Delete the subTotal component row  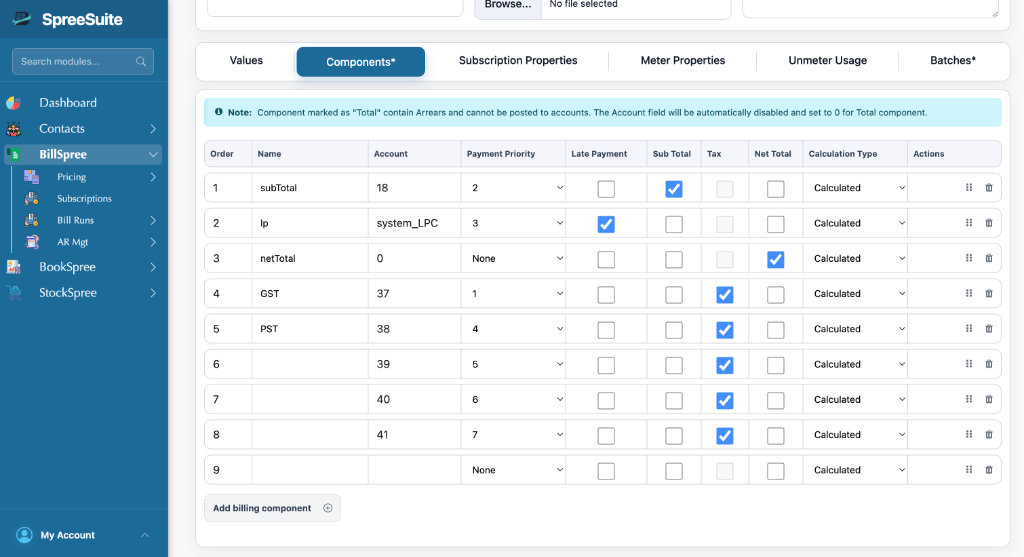pyautogui.click(x=989, y=187)
